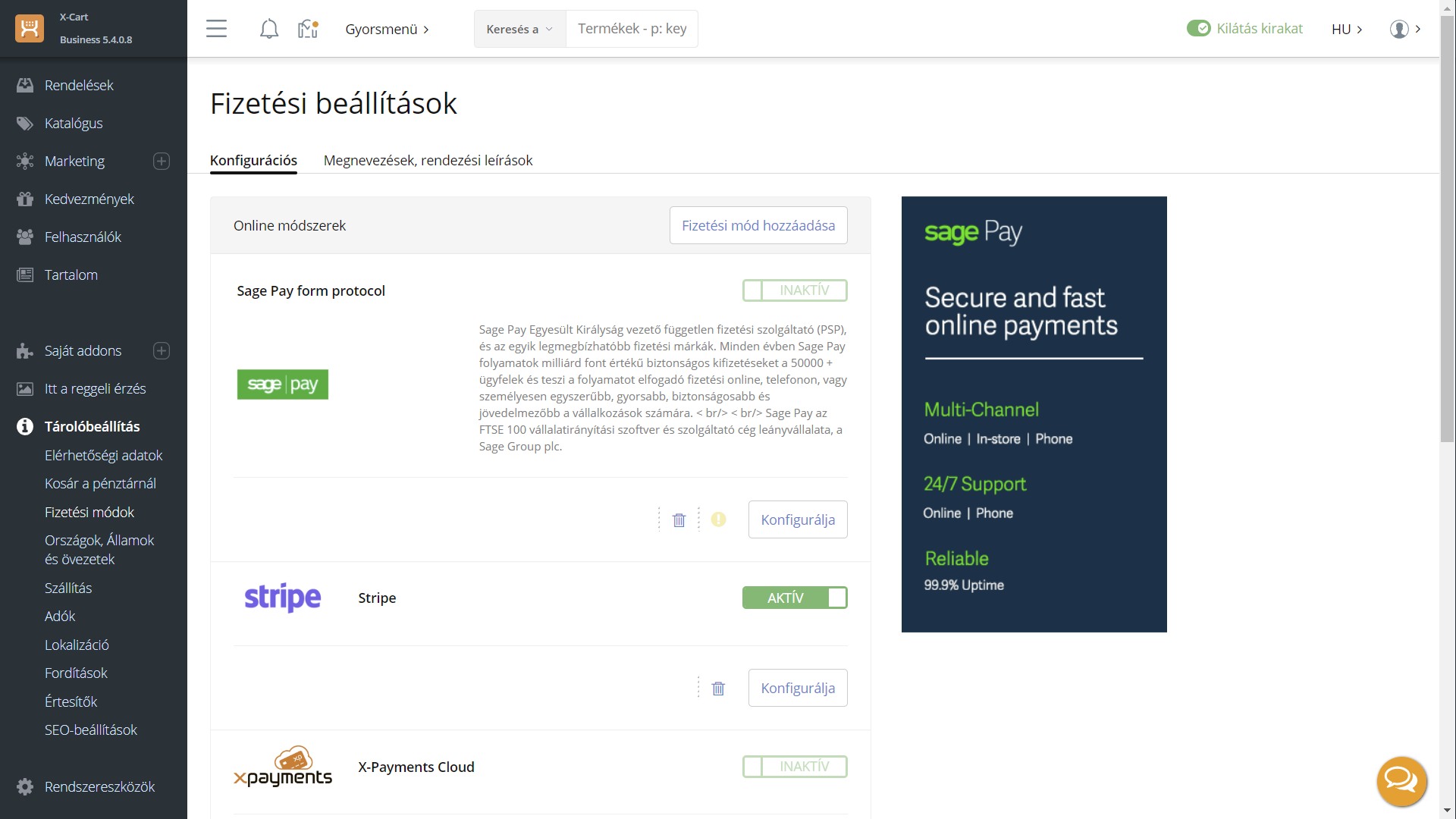Delete the Sage Pay method with trash icon

click(679, 519)
